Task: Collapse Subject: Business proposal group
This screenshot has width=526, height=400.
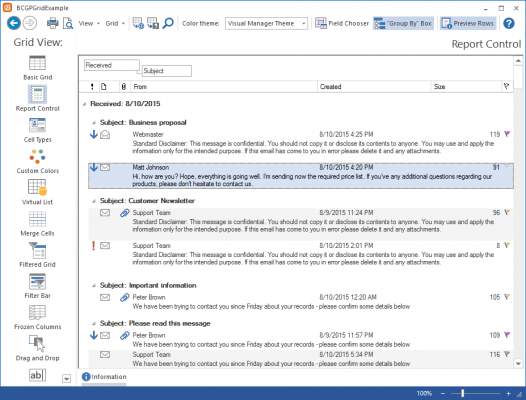Action: point(94,123)
